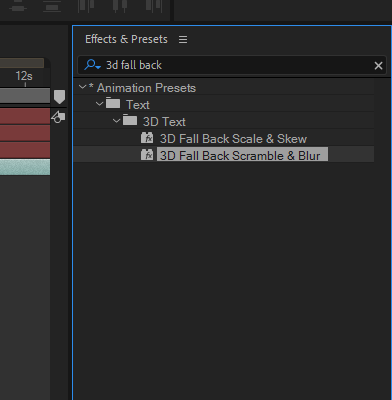This screenshot has height=400, width=392.
Task: Collapse the Text folder chevron
Action: [99, 104]
